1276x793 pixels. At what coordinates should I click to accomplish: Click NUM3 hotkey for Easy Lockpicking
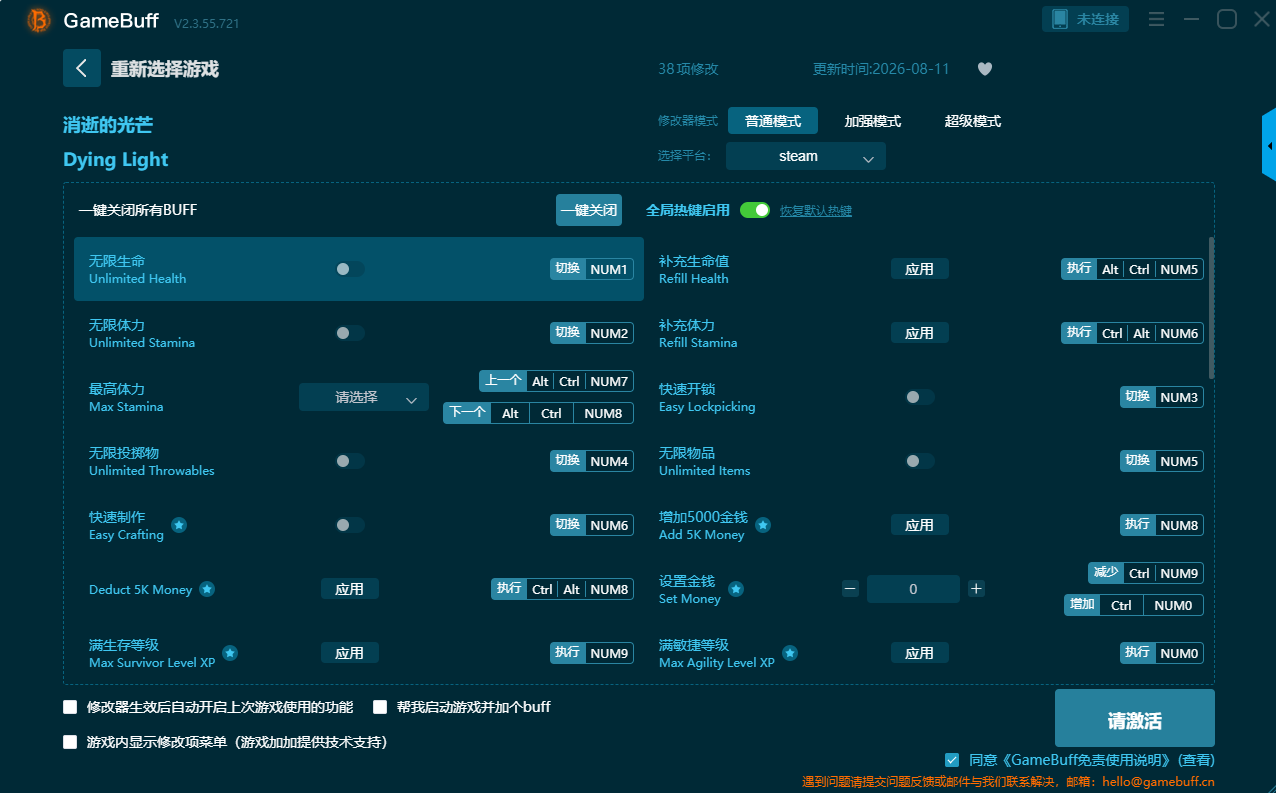coord(1179,397)
